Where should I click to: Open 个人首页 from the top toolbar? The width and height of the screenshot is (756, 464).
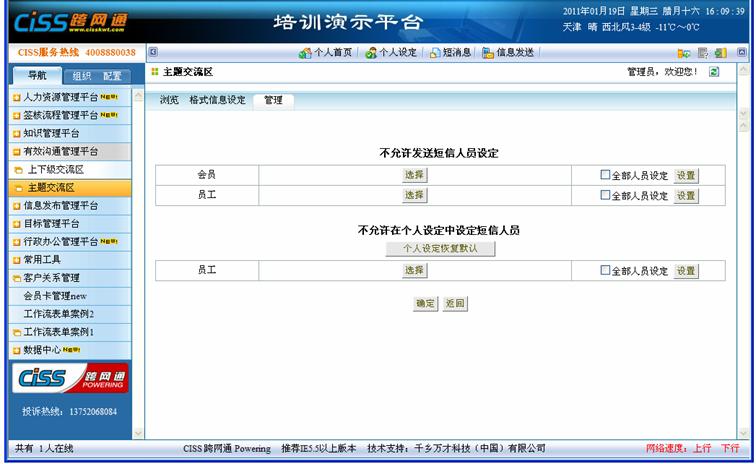326,53
